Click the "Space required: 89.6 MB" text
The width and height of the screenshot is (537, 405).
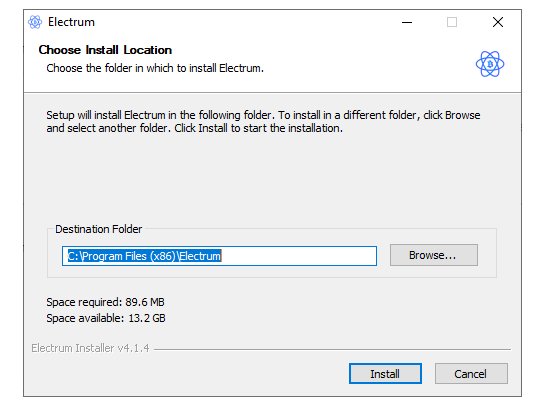(x=105, y=302)
